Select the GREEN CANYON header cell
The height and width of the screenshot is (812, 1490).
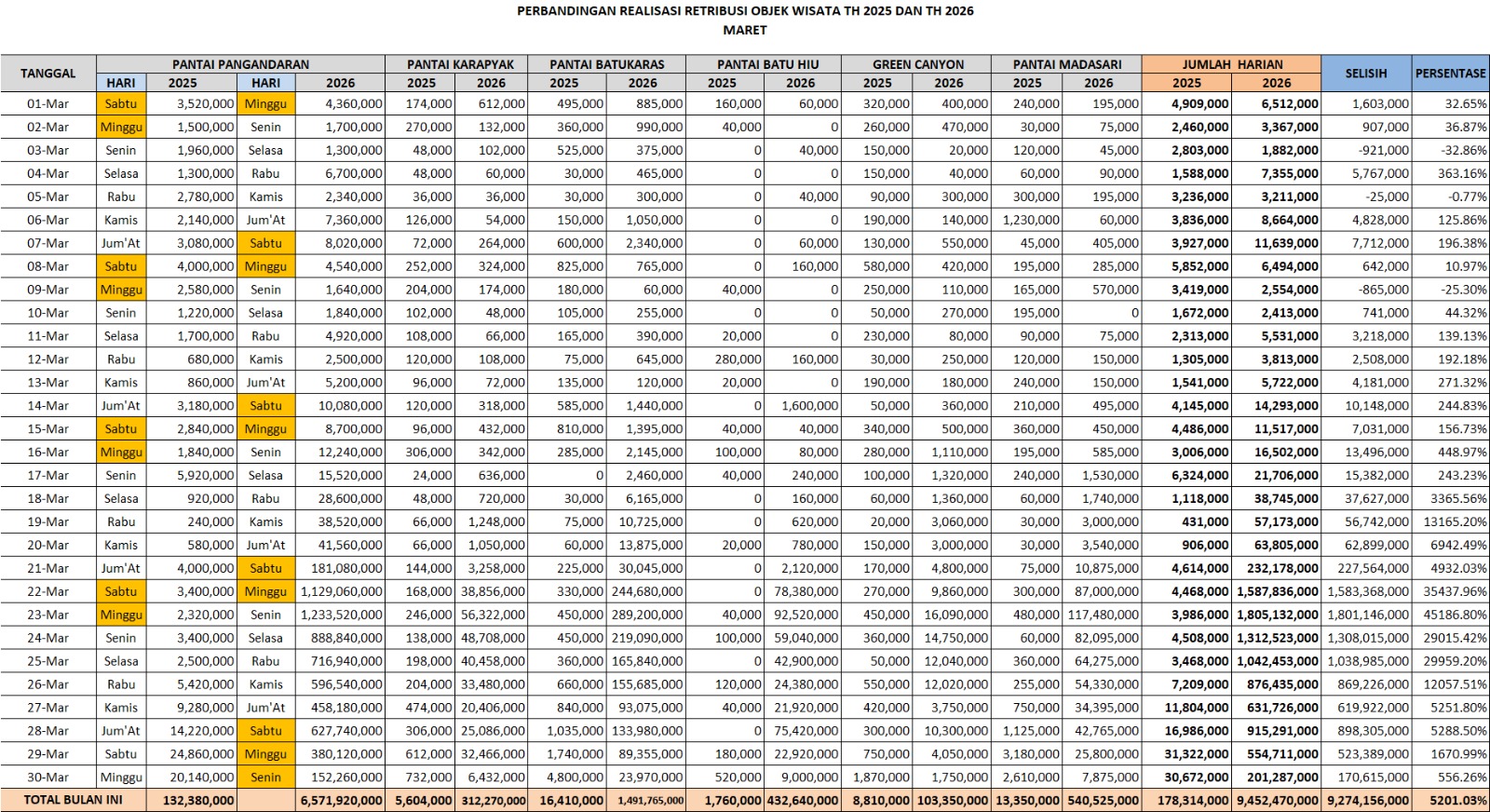[x=917, y=64]
